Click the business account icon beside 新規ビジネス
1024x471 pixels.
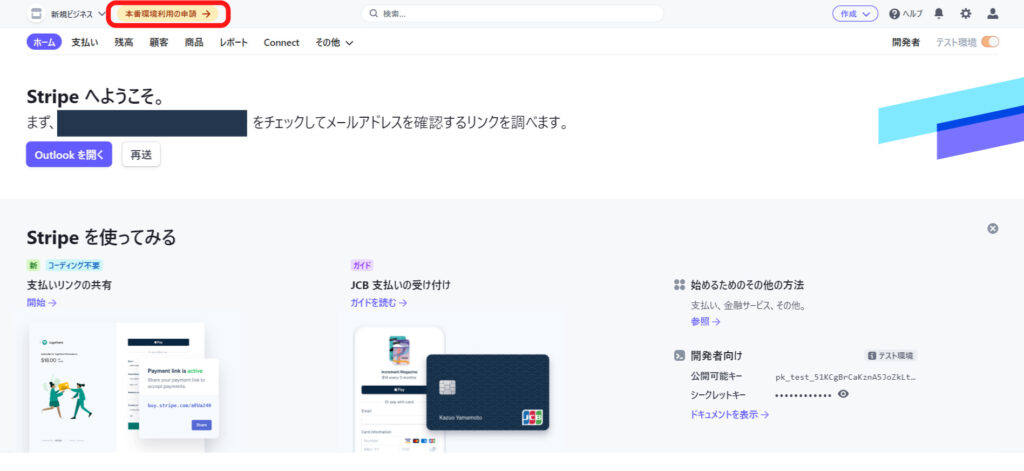point(37,14)
